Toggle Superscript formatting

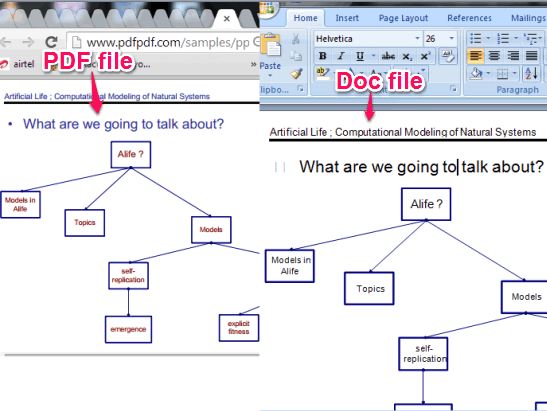coord(426,56)
